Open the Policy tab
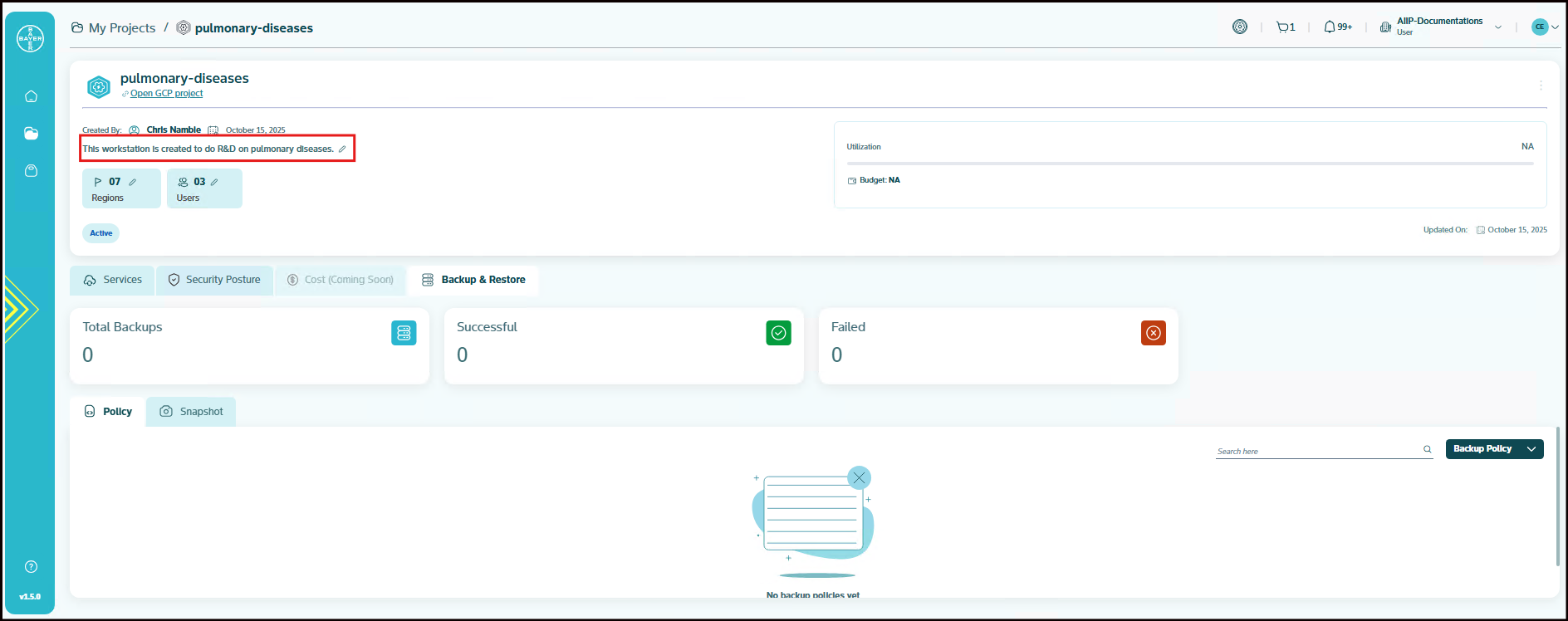Image resolution: width=1568 pixels, height=621 pixels. [109, 412]
